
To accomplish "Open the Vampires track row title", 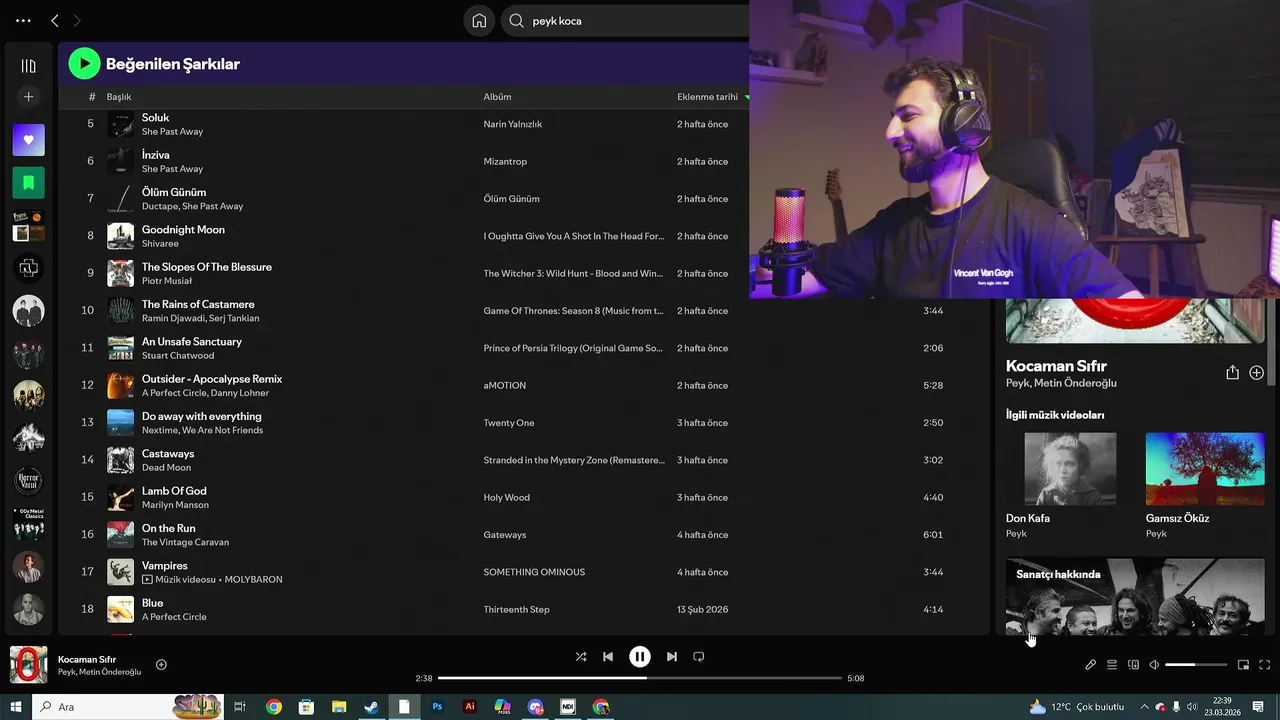I will tap(165, 565).
